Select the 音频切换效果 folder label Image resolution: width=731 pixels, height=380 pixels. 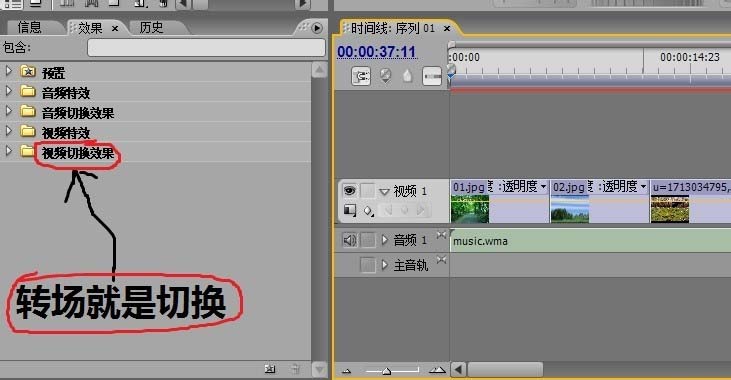[78, 113]
